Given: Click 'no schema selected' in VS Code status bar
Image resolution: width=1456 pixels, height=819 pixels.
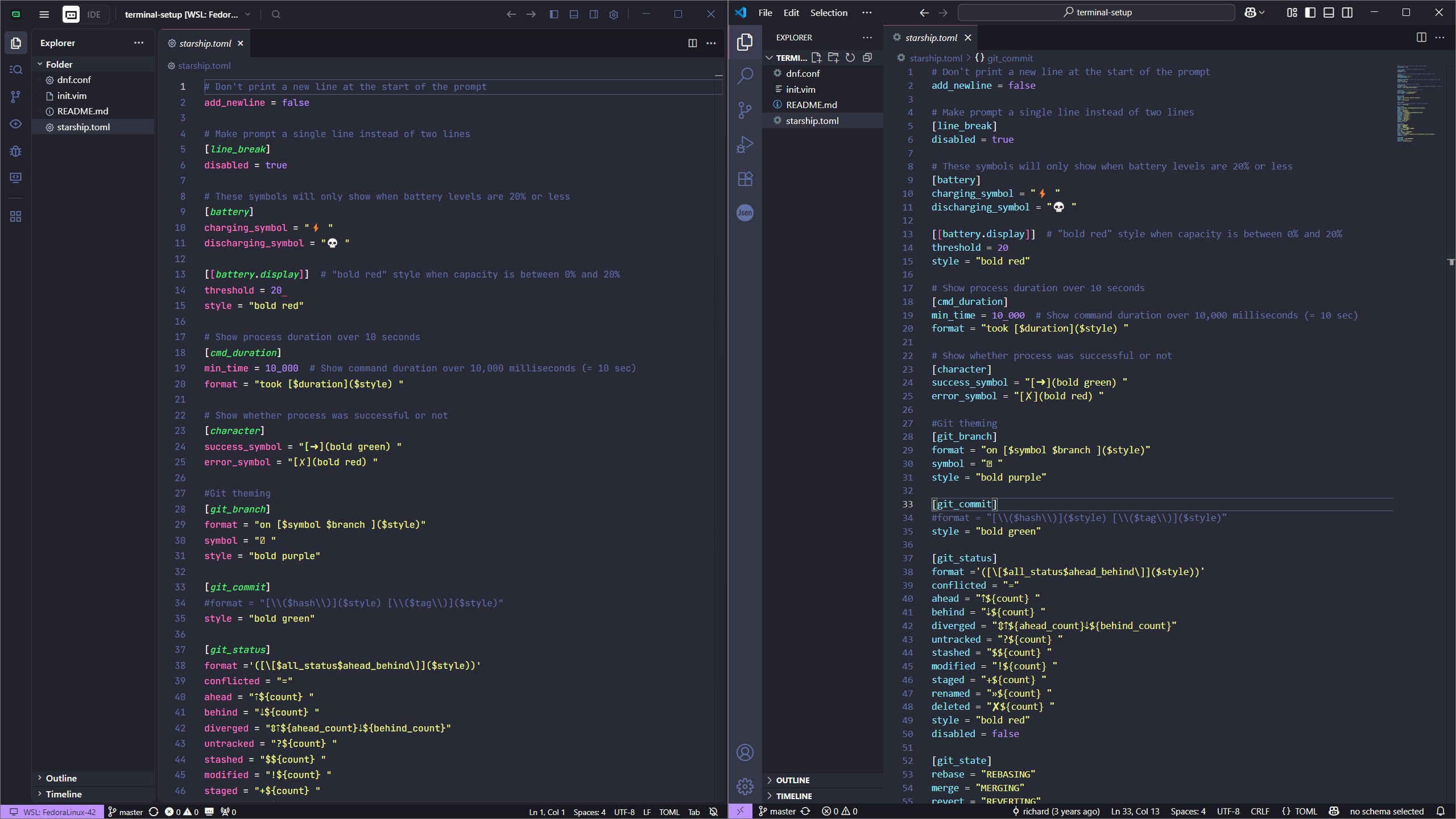Looking at the screenshot, I should (x=1387, y=811).
